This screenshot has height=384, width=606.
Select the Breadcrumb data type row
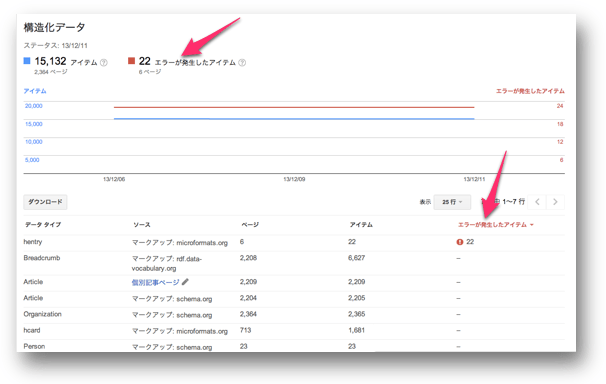tap(294, 263)
